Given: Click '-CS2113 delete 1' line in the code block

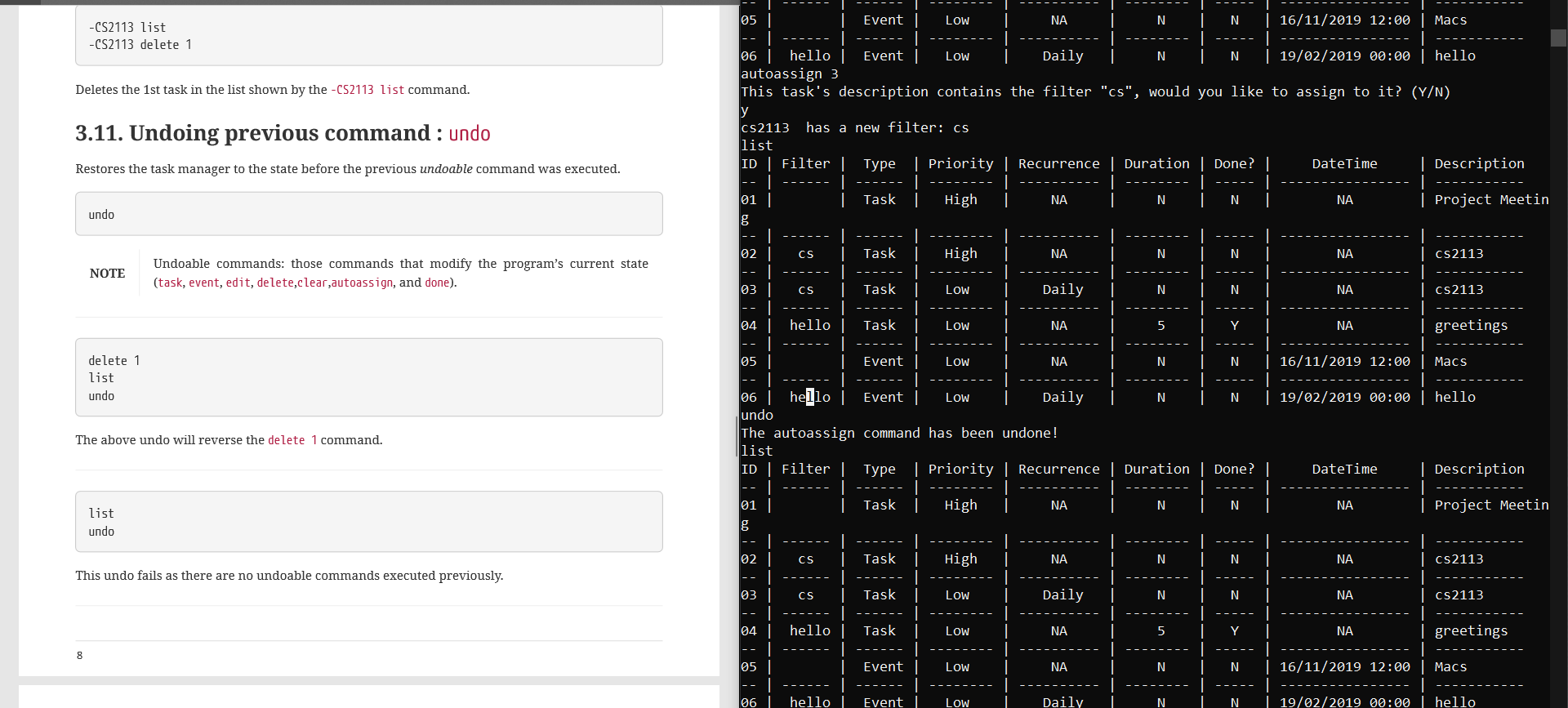Looking at the screenshot, I should [x=140, y=45].
